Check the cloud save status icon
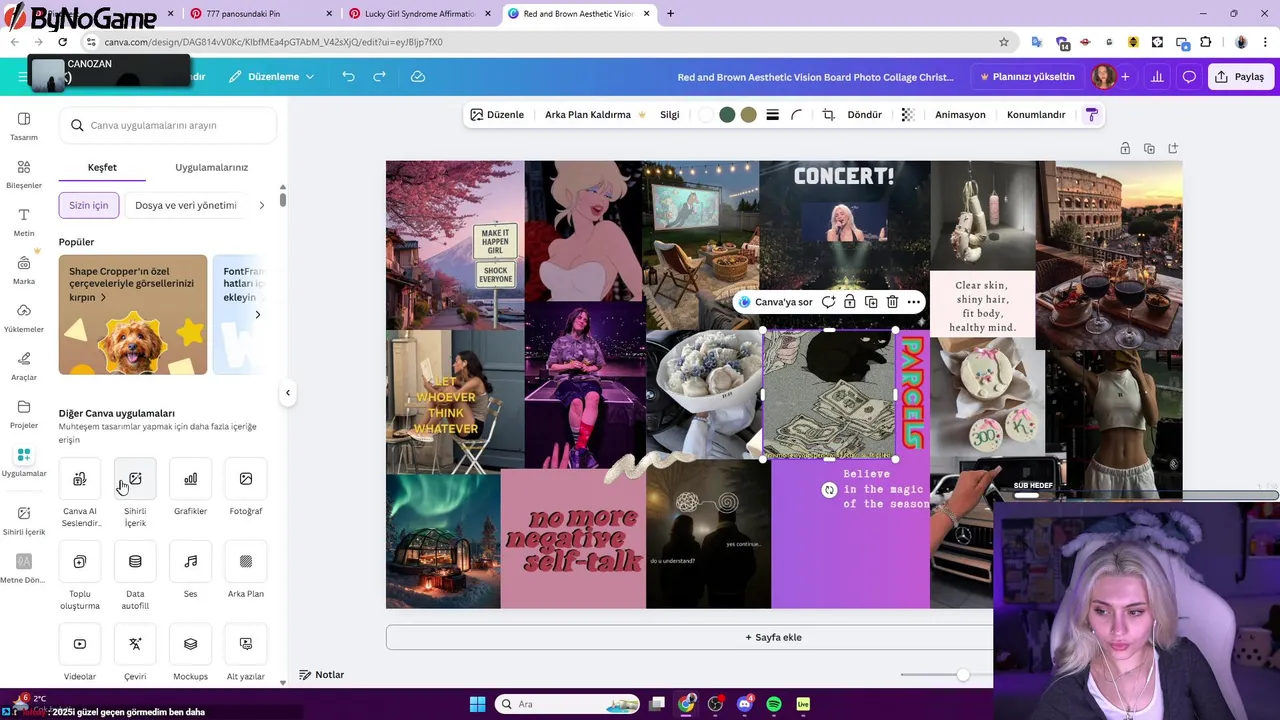The width and height of the screenshot is (1280, 720). [x=418, y=77]
